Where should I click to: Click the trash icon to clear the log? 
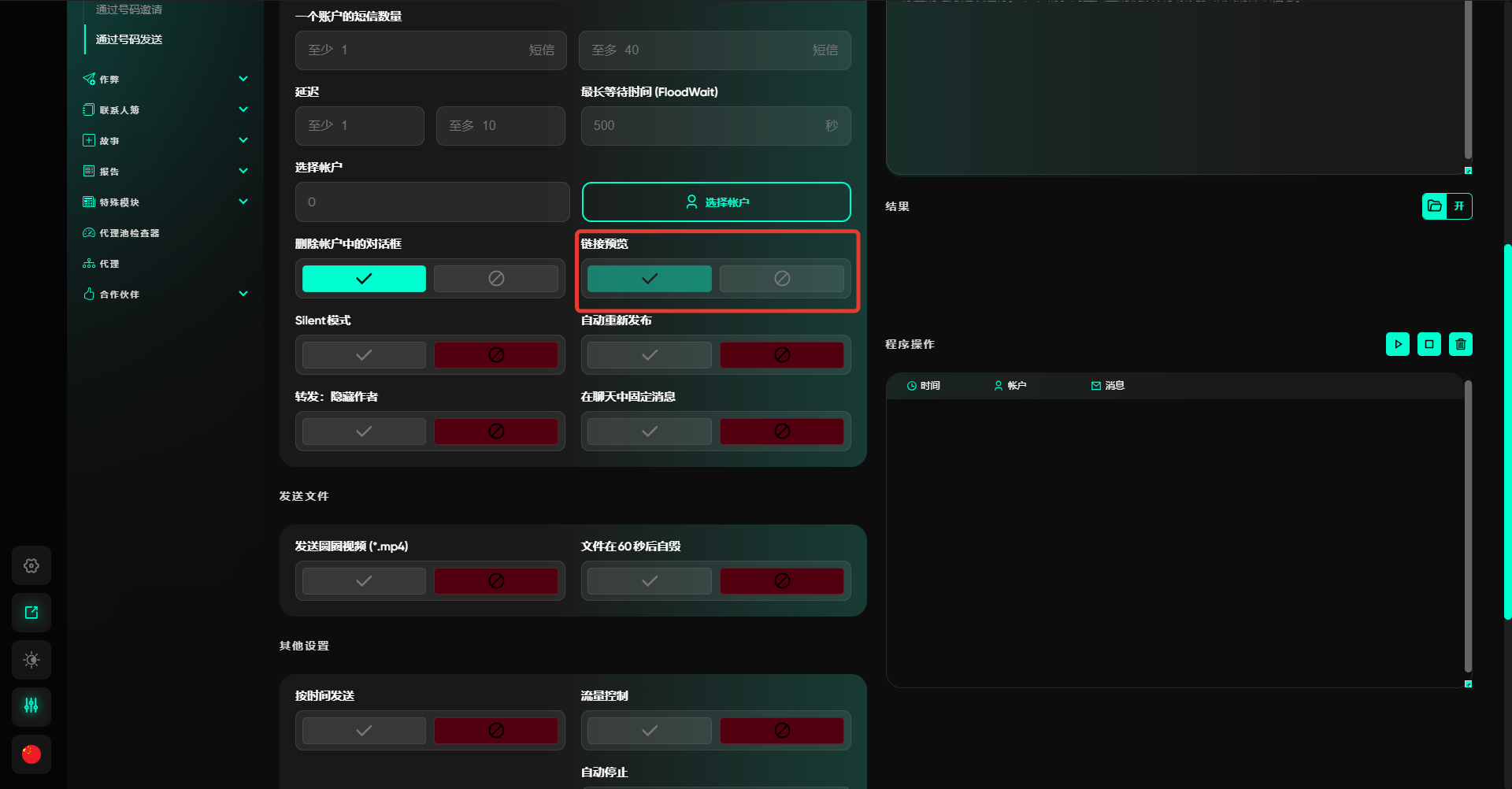1460,344
